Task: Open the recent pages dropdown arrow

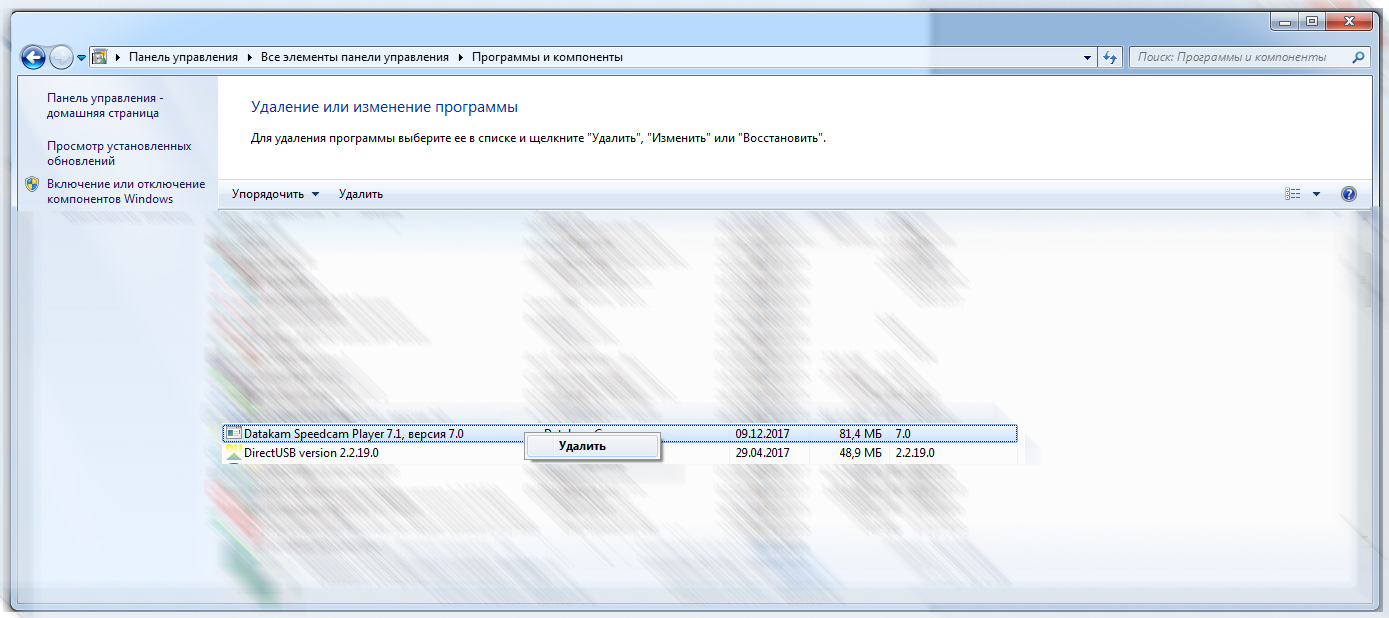Action: pyautogui.click(x=82, y=58)
